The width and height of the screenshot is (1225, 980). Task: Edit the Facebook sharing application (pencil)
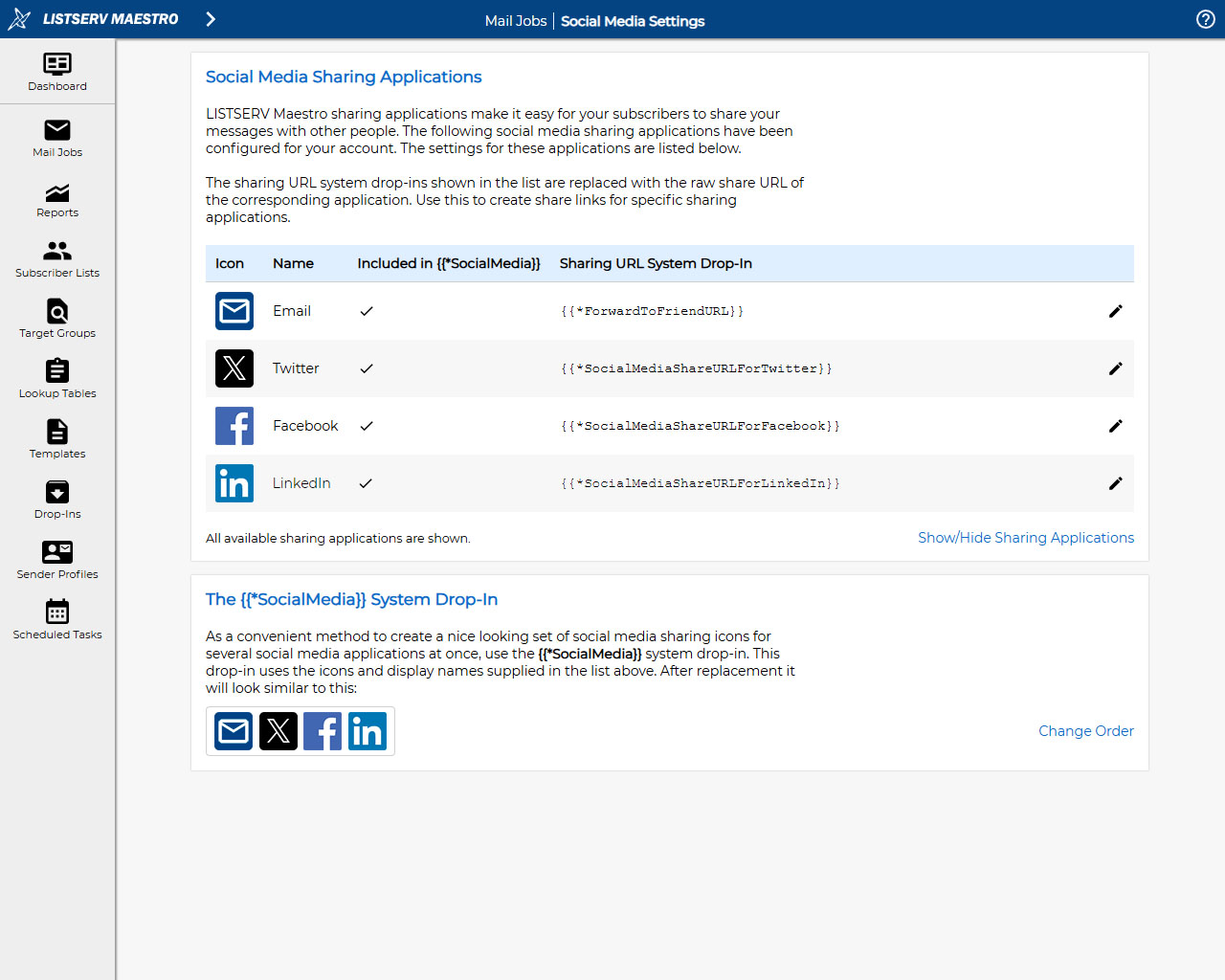tap(1115, 426)
